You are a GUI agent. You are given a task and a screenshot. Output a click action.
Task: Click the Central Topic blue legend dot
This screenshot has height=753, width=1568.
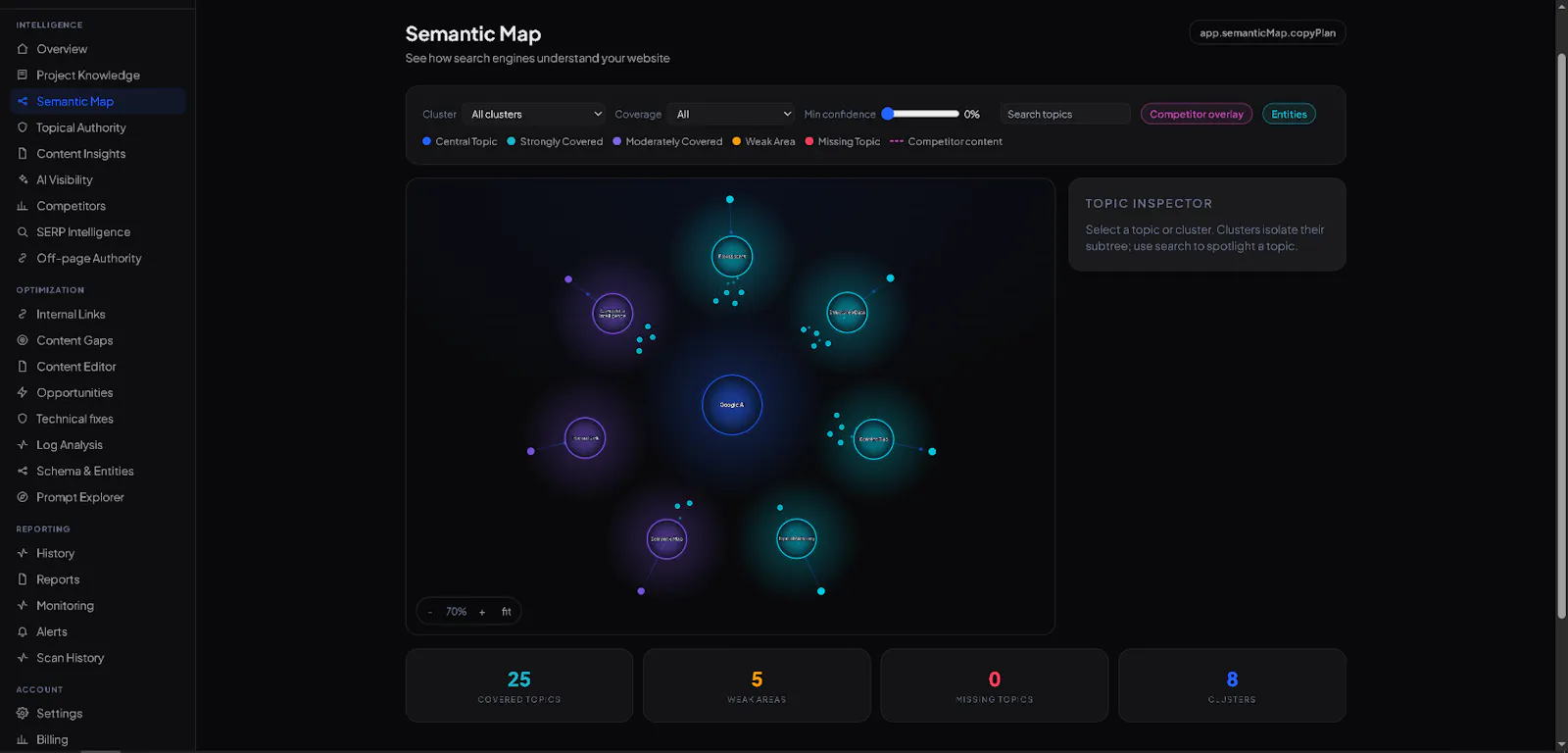click(427, 141)
